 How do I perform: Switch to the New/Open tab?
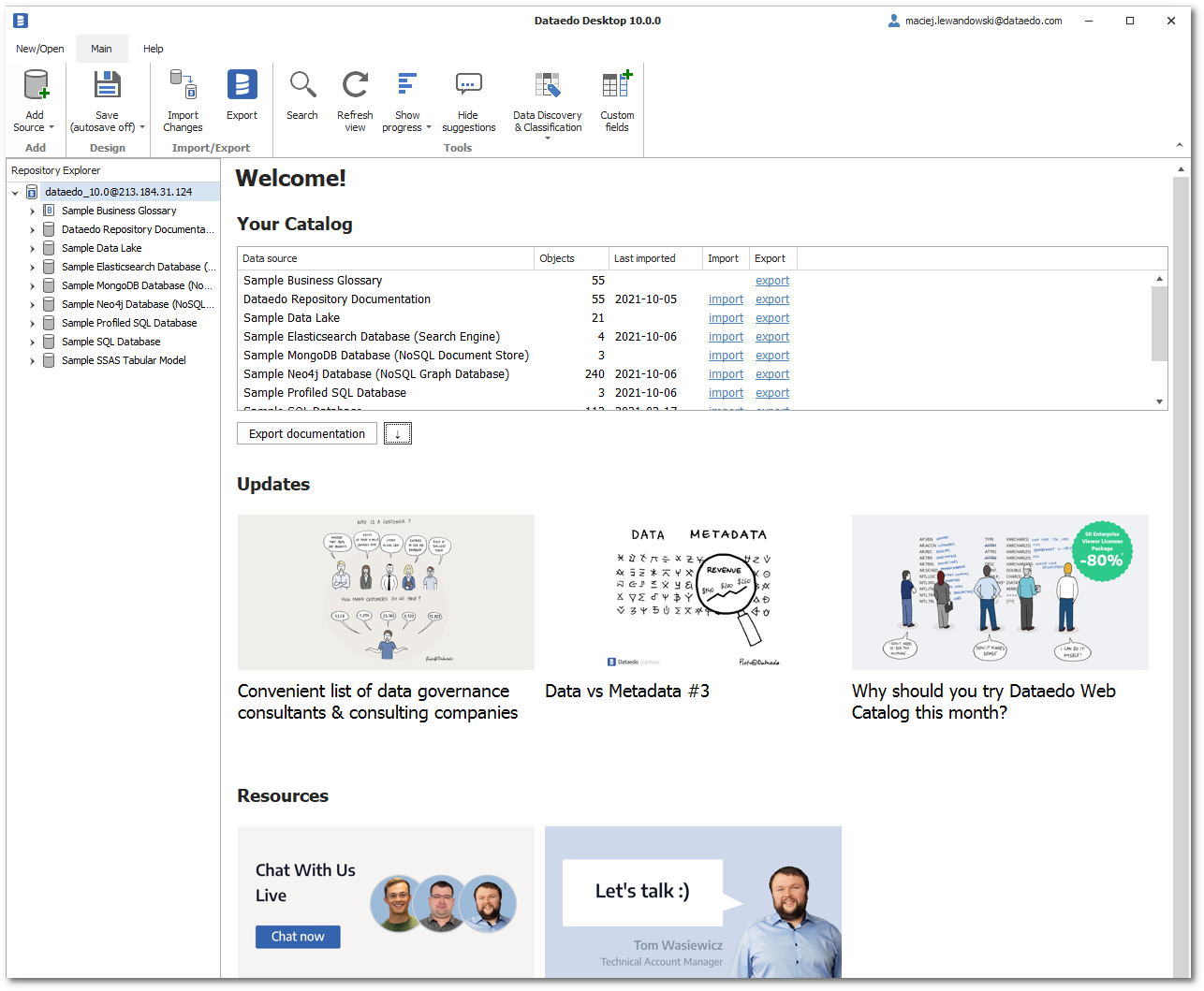pos(40,49)
